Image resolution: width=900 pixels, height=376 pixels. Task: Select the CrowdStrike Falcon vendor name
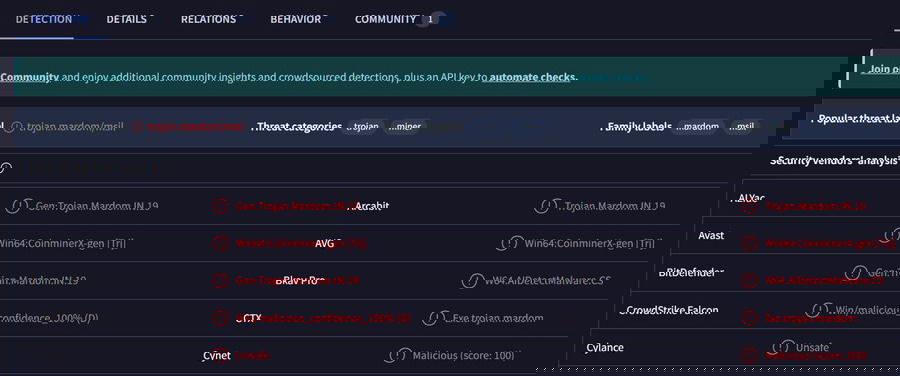click(x=672, y=311)
